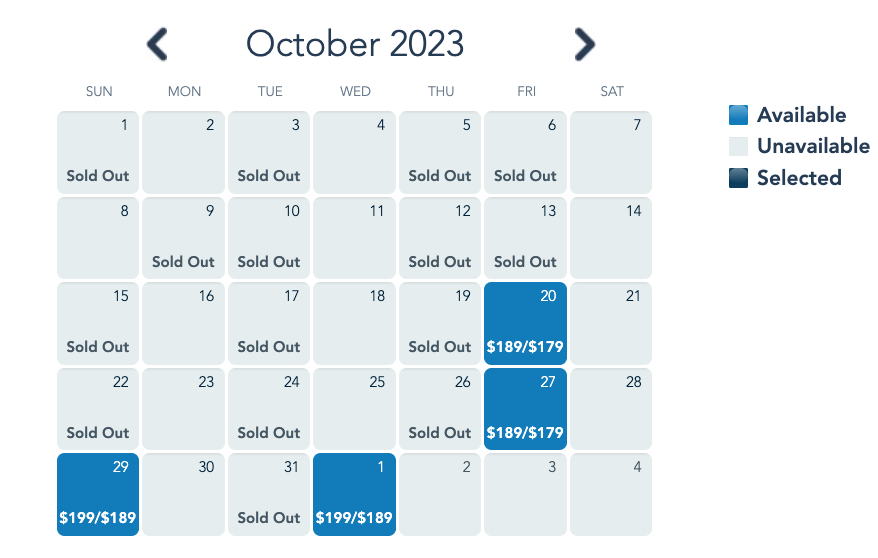Click the WED weekday column header
Screen dimensions: 878x558
click(x=355, y=91)
